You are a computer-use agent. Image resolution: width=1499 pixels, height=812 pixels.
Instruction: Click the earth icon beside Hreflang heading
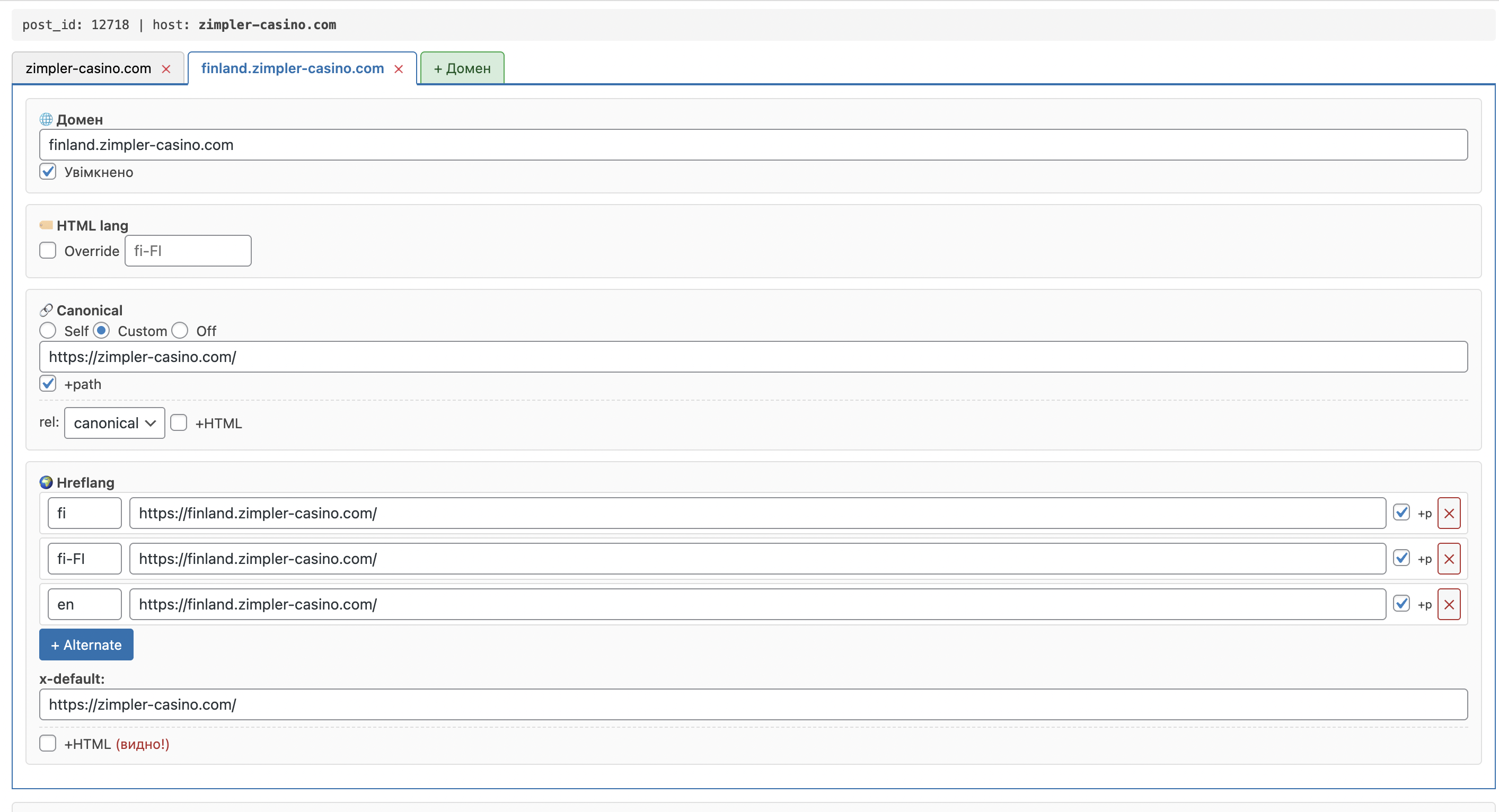pyautogui.click(x=46, y=482)
